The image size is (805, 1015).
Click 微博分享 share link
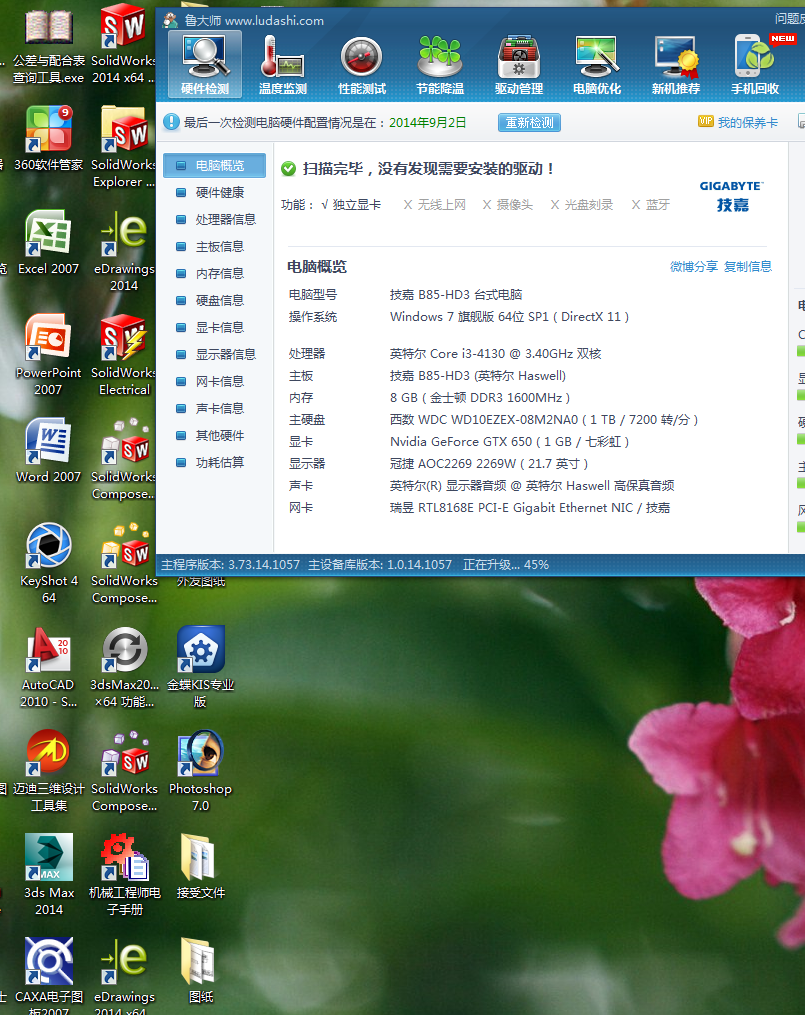coord(694,267)
